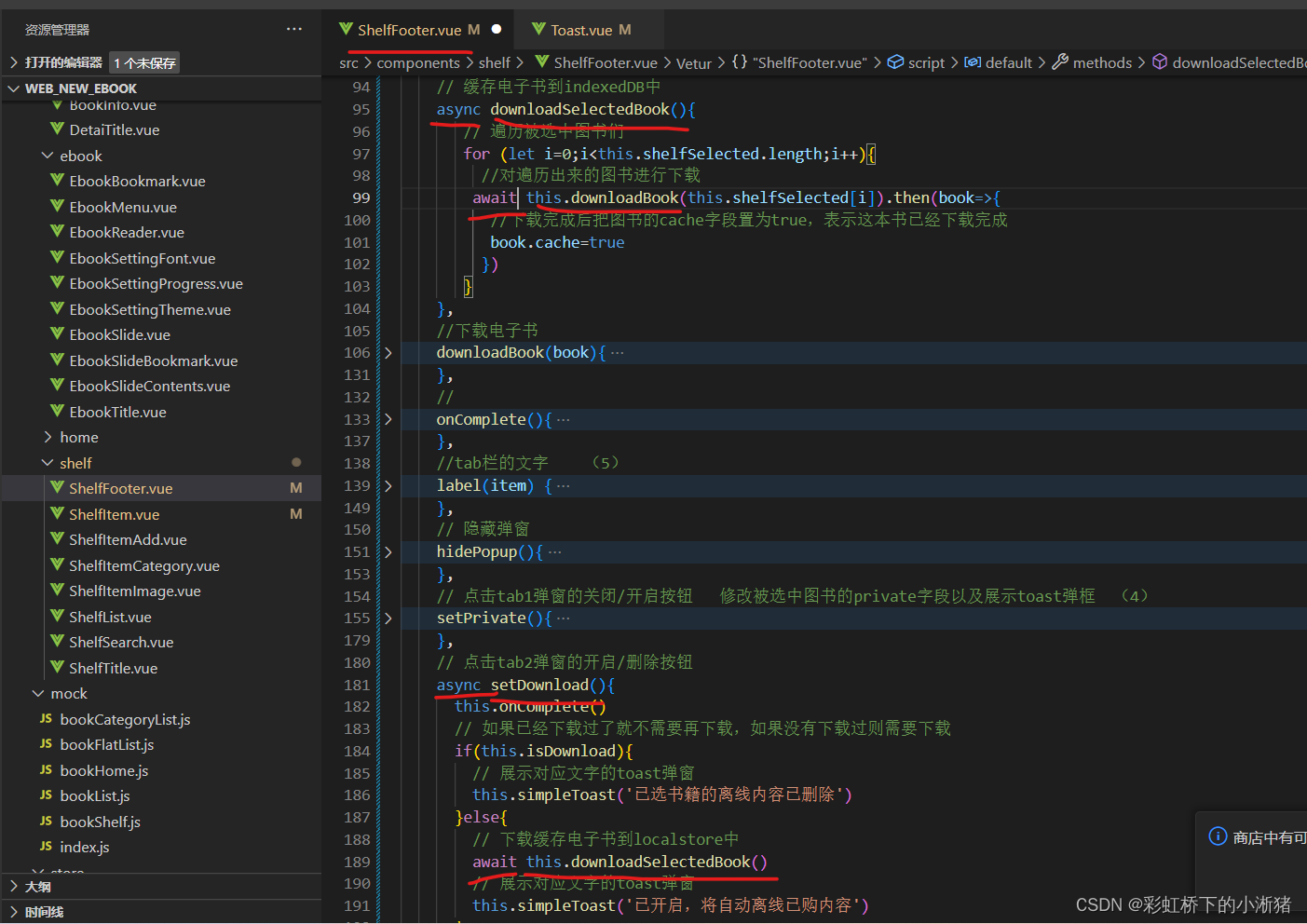
Task: Expand the outline section
Action: tap(14, 886)
